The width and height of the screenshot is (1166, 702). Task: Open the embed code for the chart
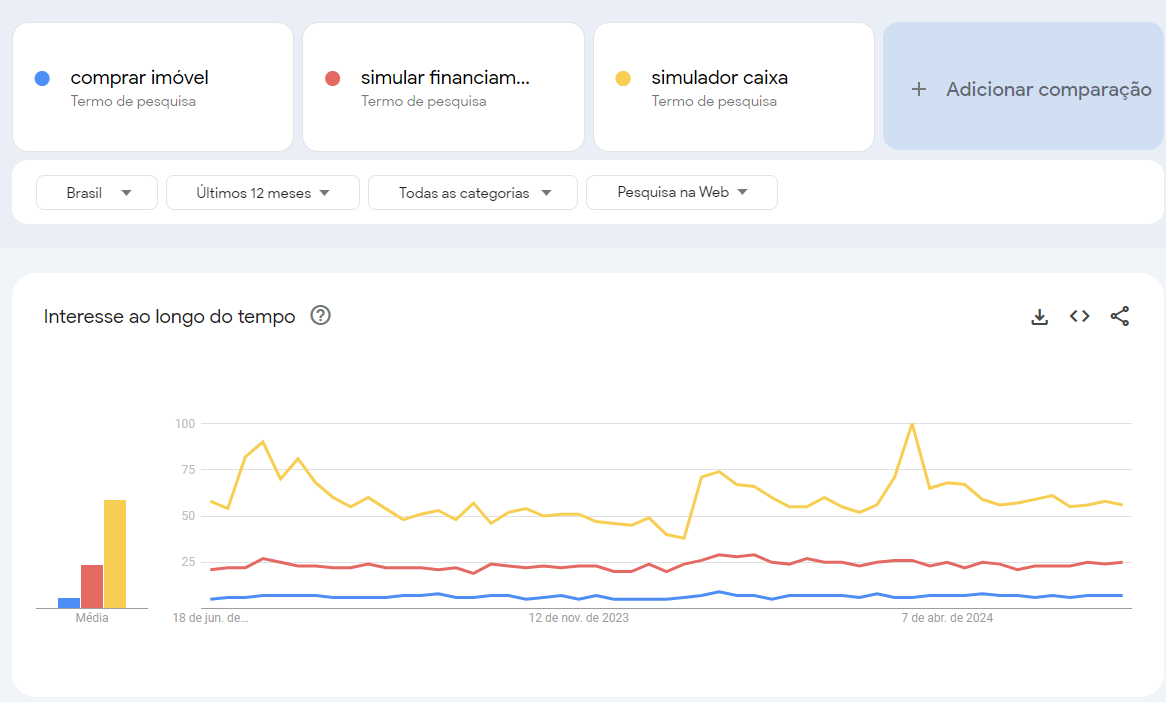pyautogui.click(x=1079, y=316)
